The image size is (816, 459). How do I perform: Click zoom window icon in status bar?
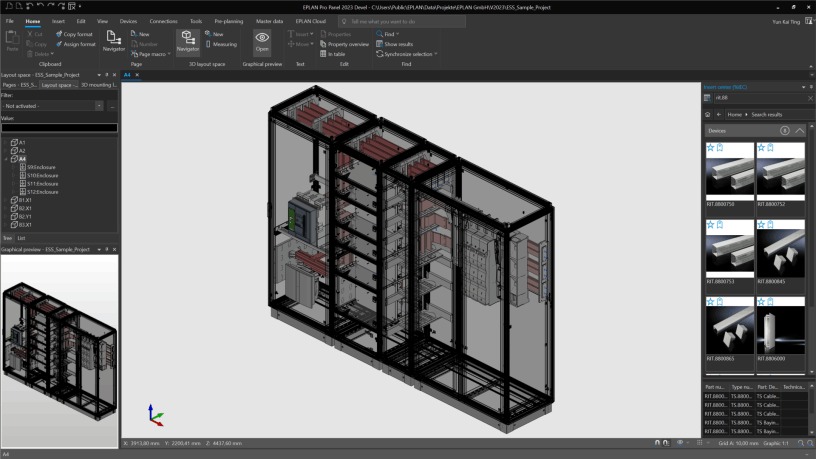coord(800,443)
